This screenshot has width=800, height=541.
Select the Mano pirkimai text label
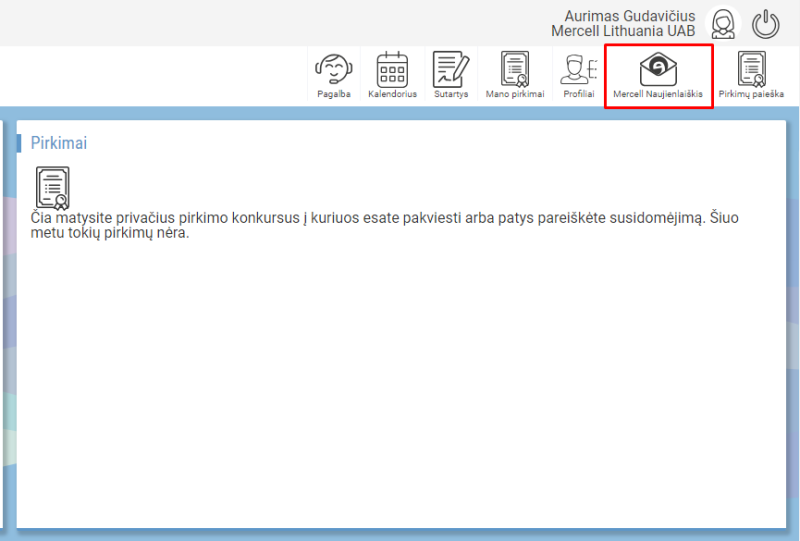pos(515,94)
